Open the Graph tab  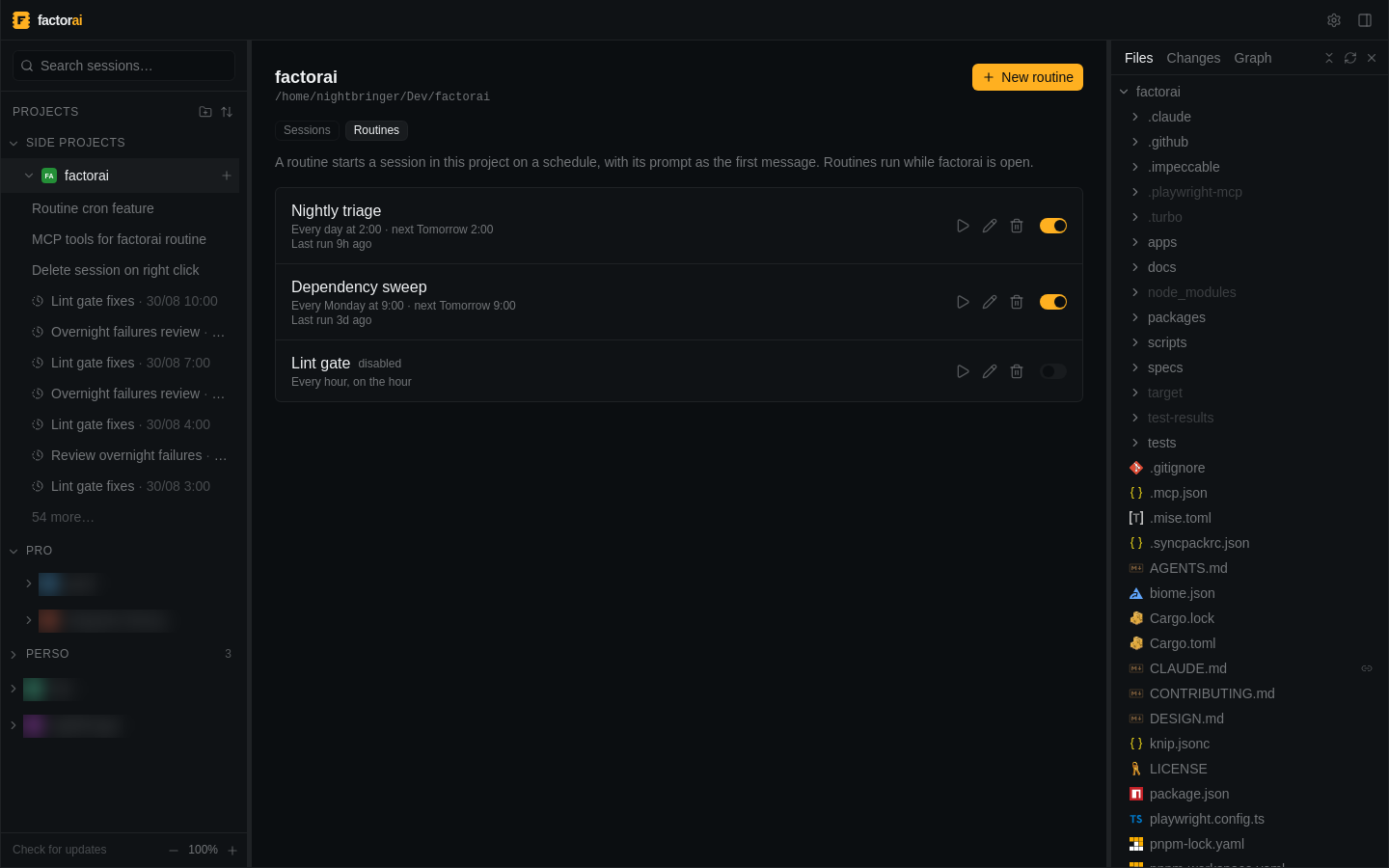[1253, 58]
